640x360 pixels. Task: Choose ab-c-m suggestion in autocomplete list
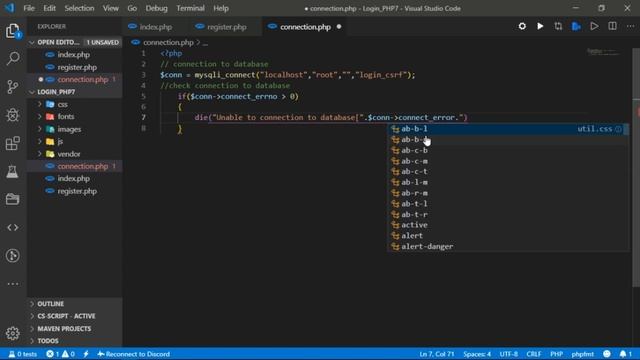pos(508,161)
